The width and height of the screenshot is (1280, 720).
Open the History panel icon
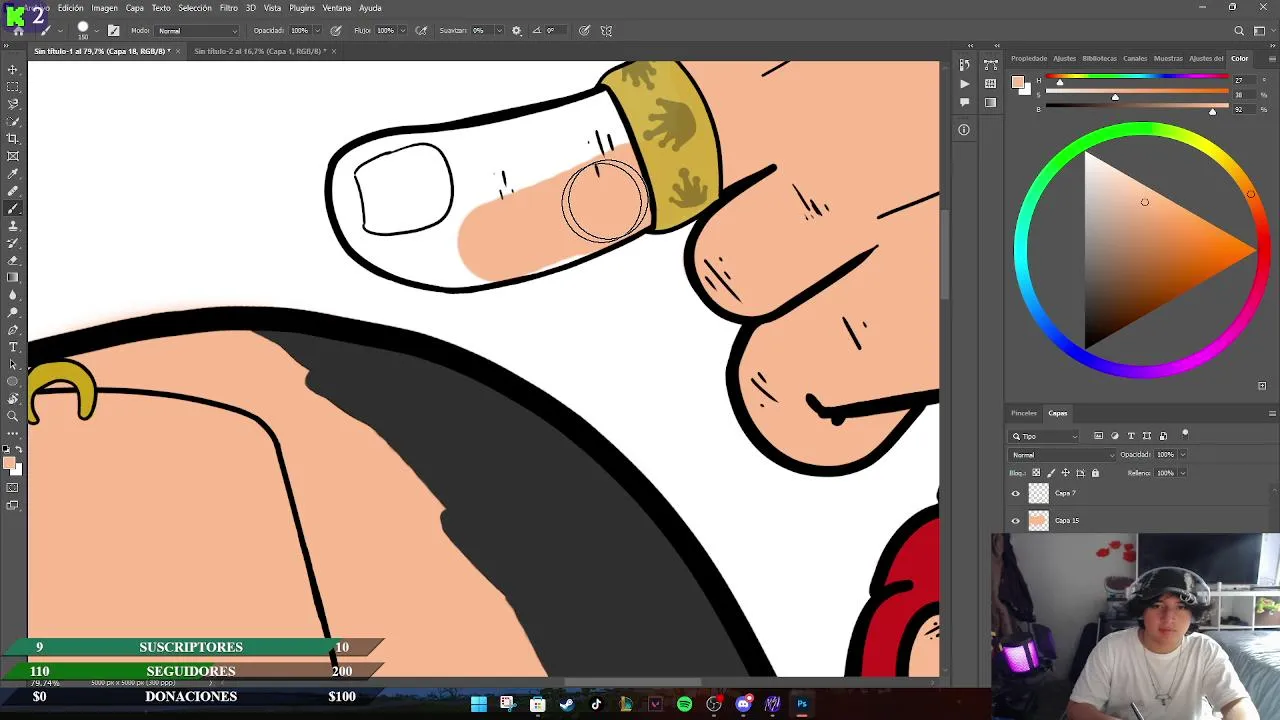click(x=964, y=66)
